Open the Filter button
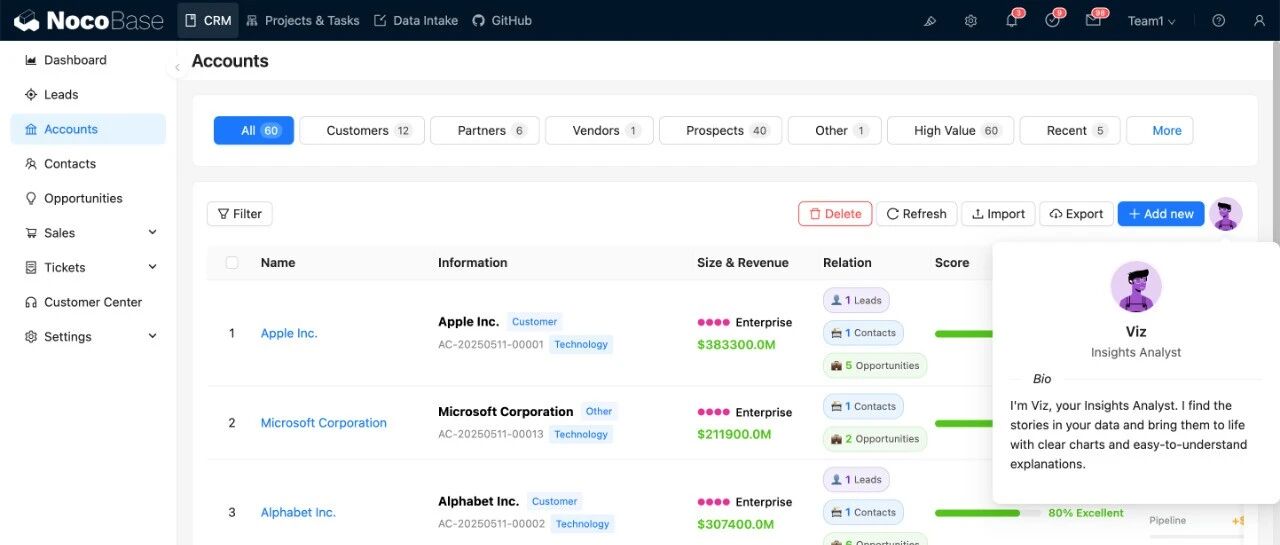Screen dimensions: 1280x545 [x=240, y=214]
